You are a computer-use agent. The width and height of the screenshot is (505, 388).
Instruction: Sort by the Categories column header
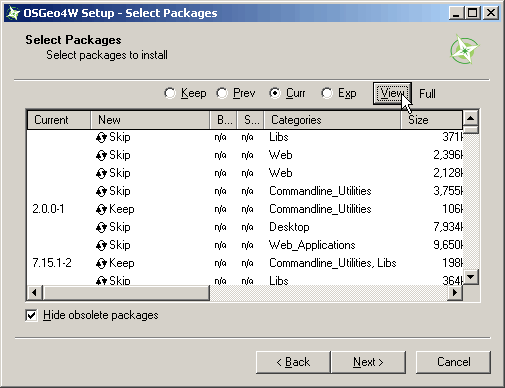(x=332, y=120)
